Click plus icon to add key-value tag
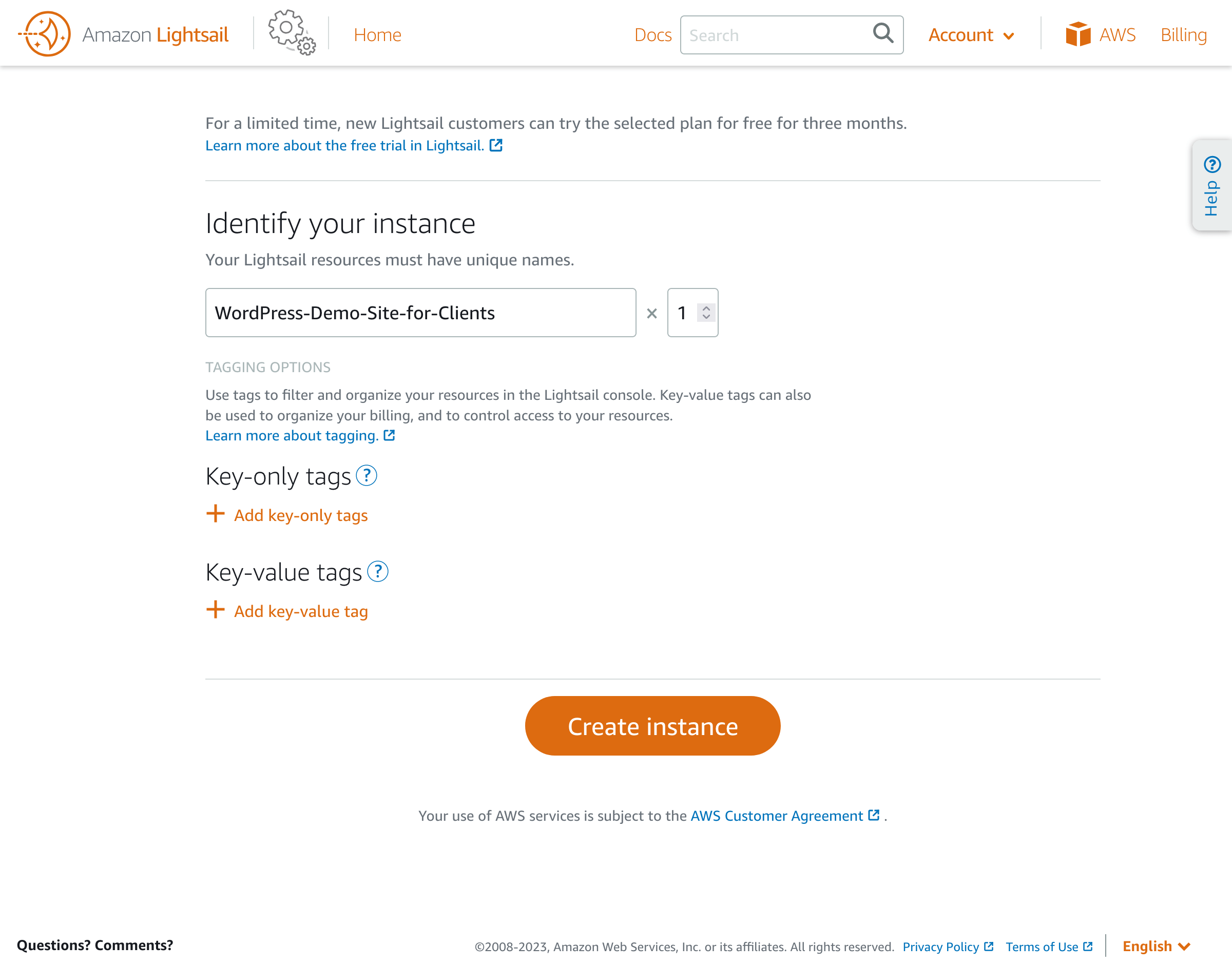The image size is (1232, 965). [215, 610]
